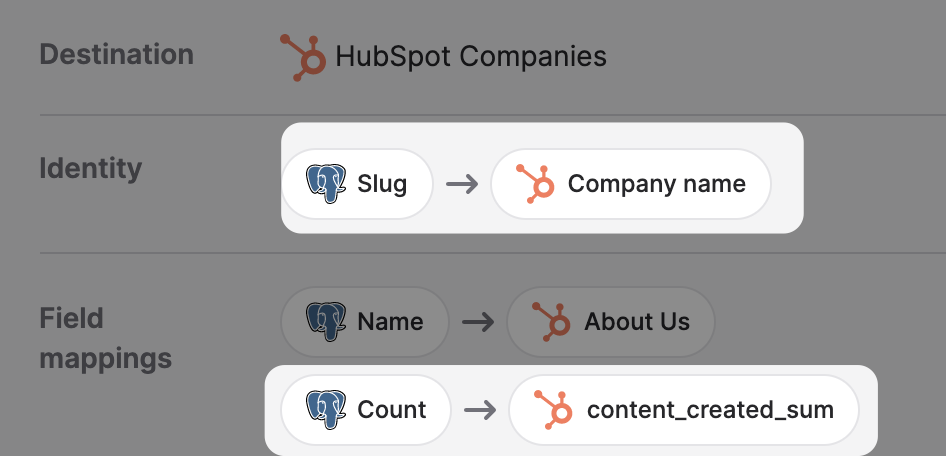Click the HubSpot icon in Company name pill
Image resolution: width=946 pixels, height=456 pixels.
point(535,184)
